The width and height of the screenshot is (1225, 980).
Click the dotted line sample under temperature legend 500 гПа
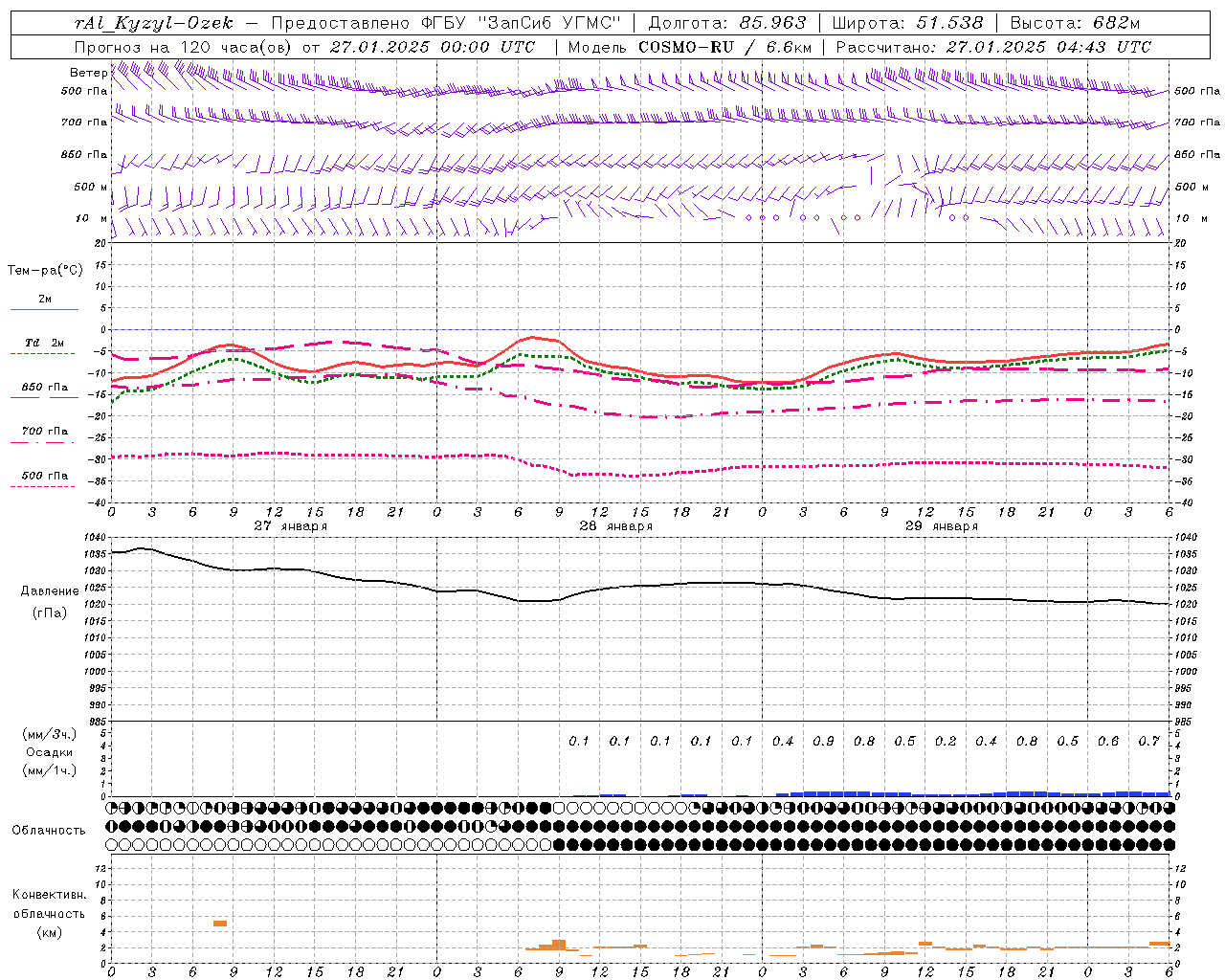click(43, 486)
